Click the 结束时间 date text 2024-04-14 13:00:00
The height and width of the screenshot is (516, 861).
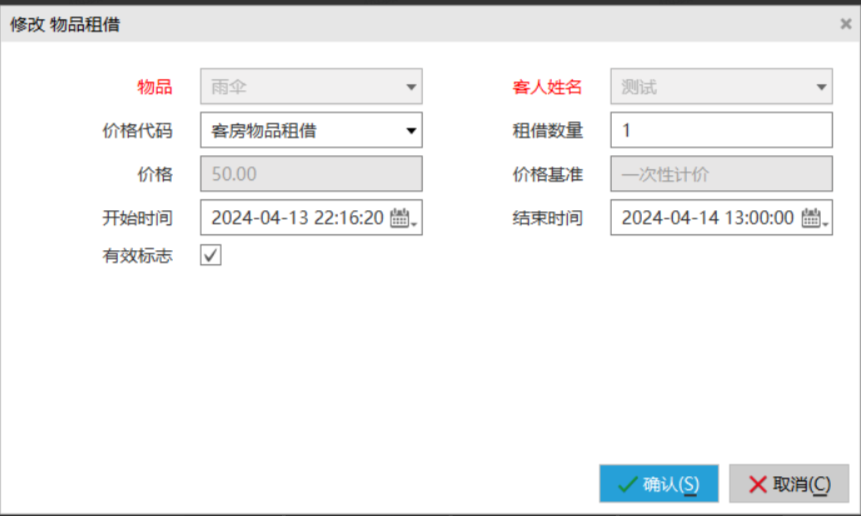(707, 218)
